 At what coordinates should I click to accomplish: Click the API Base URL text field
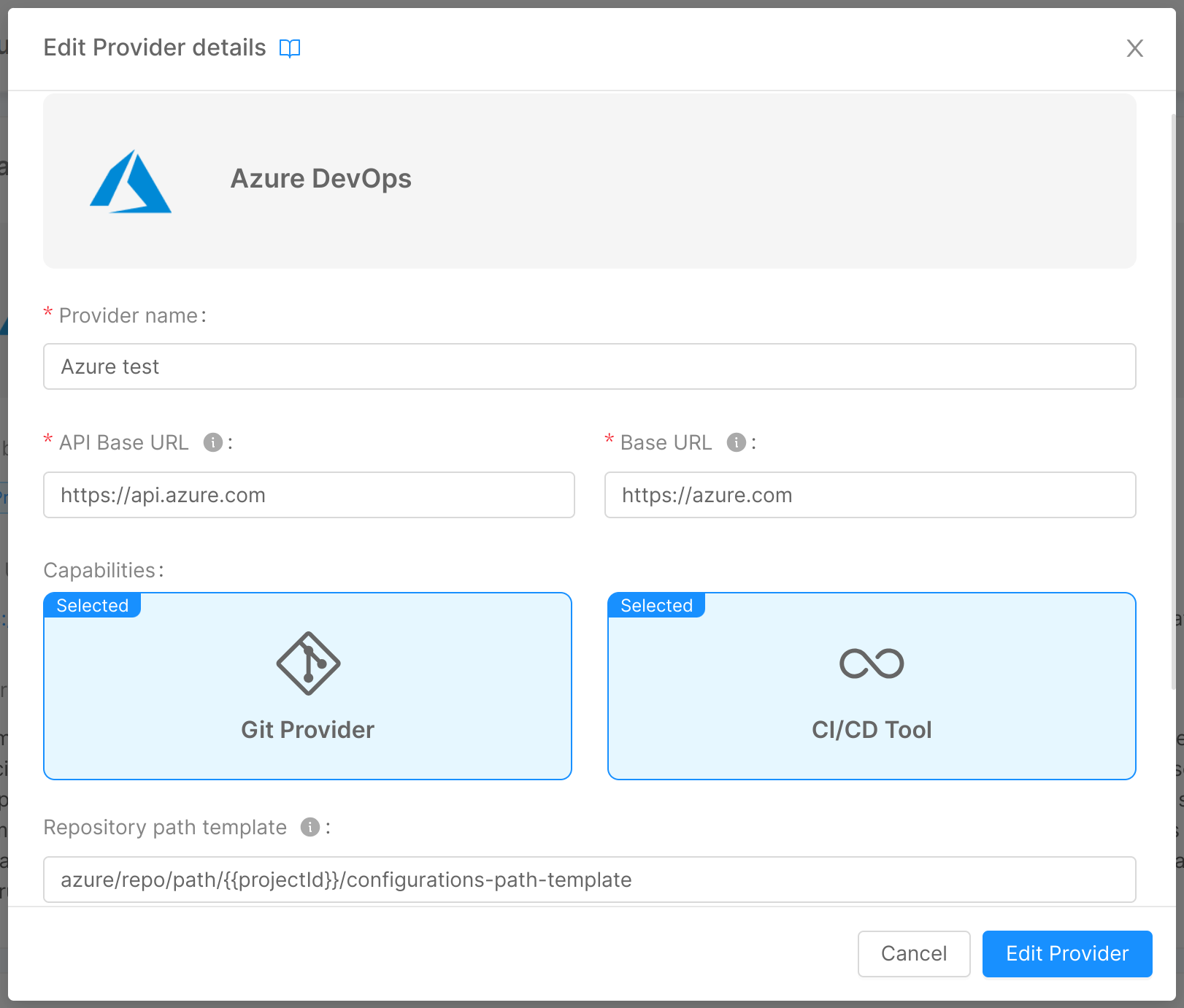coord(308,495)
